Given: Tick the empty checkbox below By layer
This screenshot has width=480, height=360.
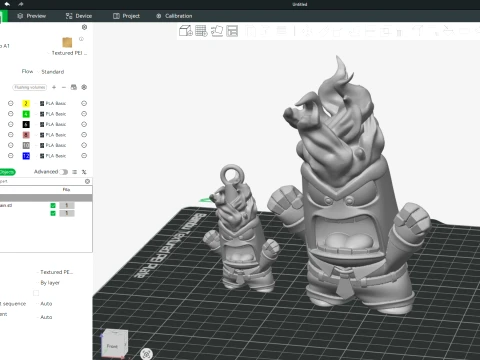Looking at the screenshot, I should click(x=36, y=293).
